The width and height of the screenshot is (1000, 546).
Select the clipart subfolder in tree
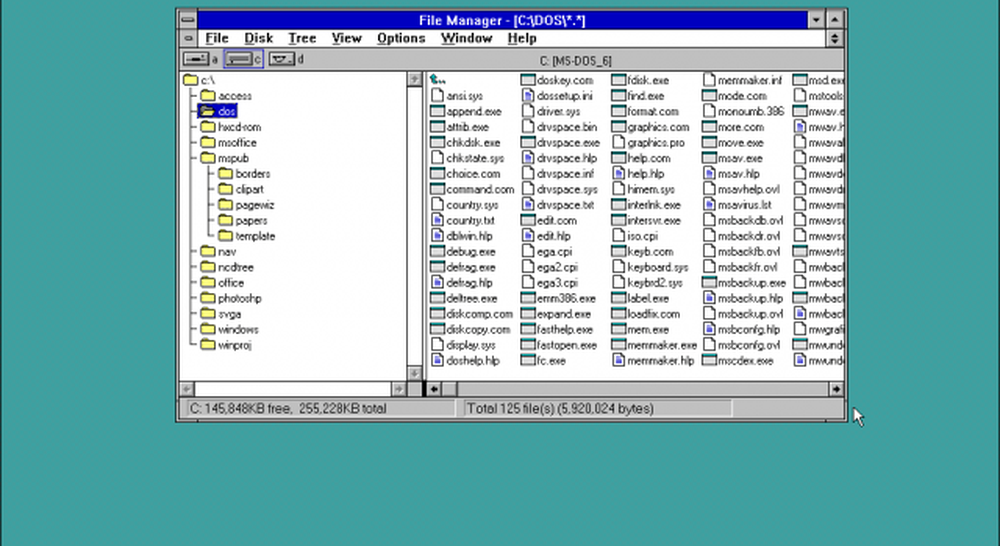[226, 189]
